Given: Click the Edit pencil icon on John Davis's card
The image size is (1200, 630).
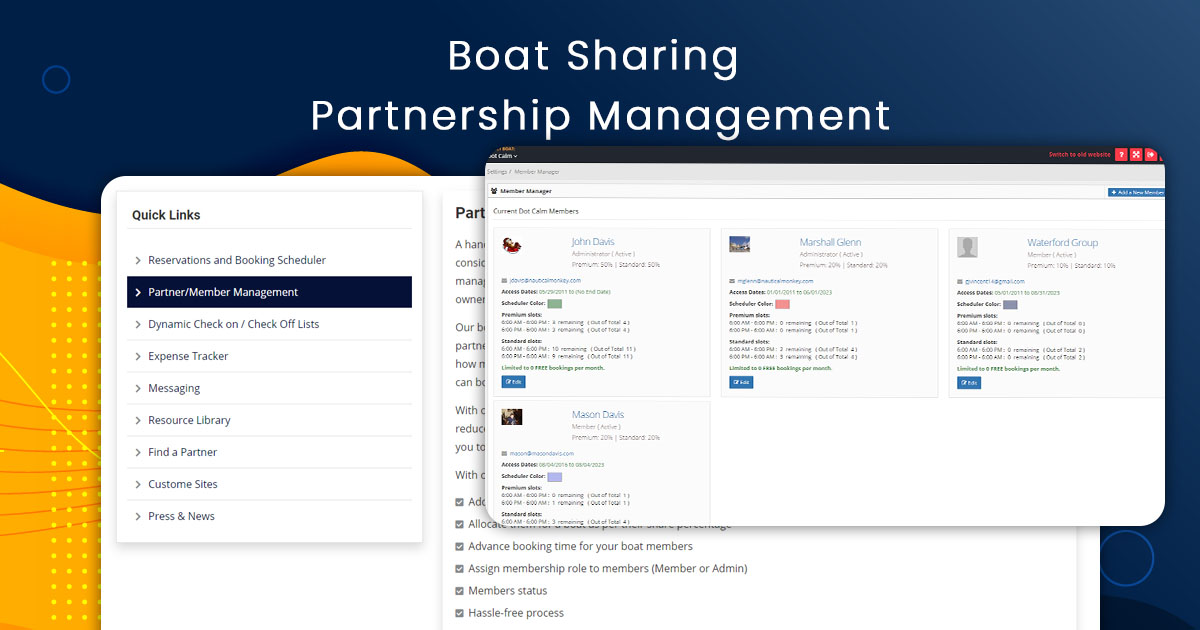Looking at the screenshot, I should tap(513, 382).
